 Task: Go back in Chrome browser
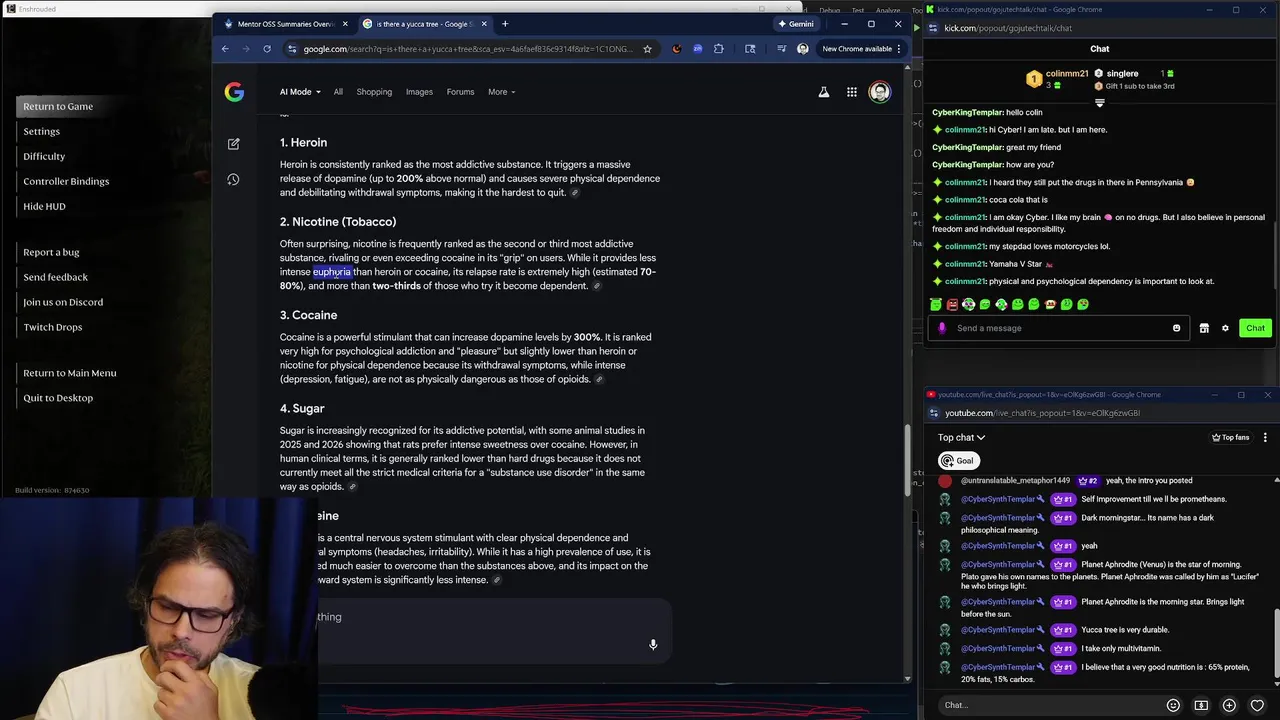coord(225,49)
